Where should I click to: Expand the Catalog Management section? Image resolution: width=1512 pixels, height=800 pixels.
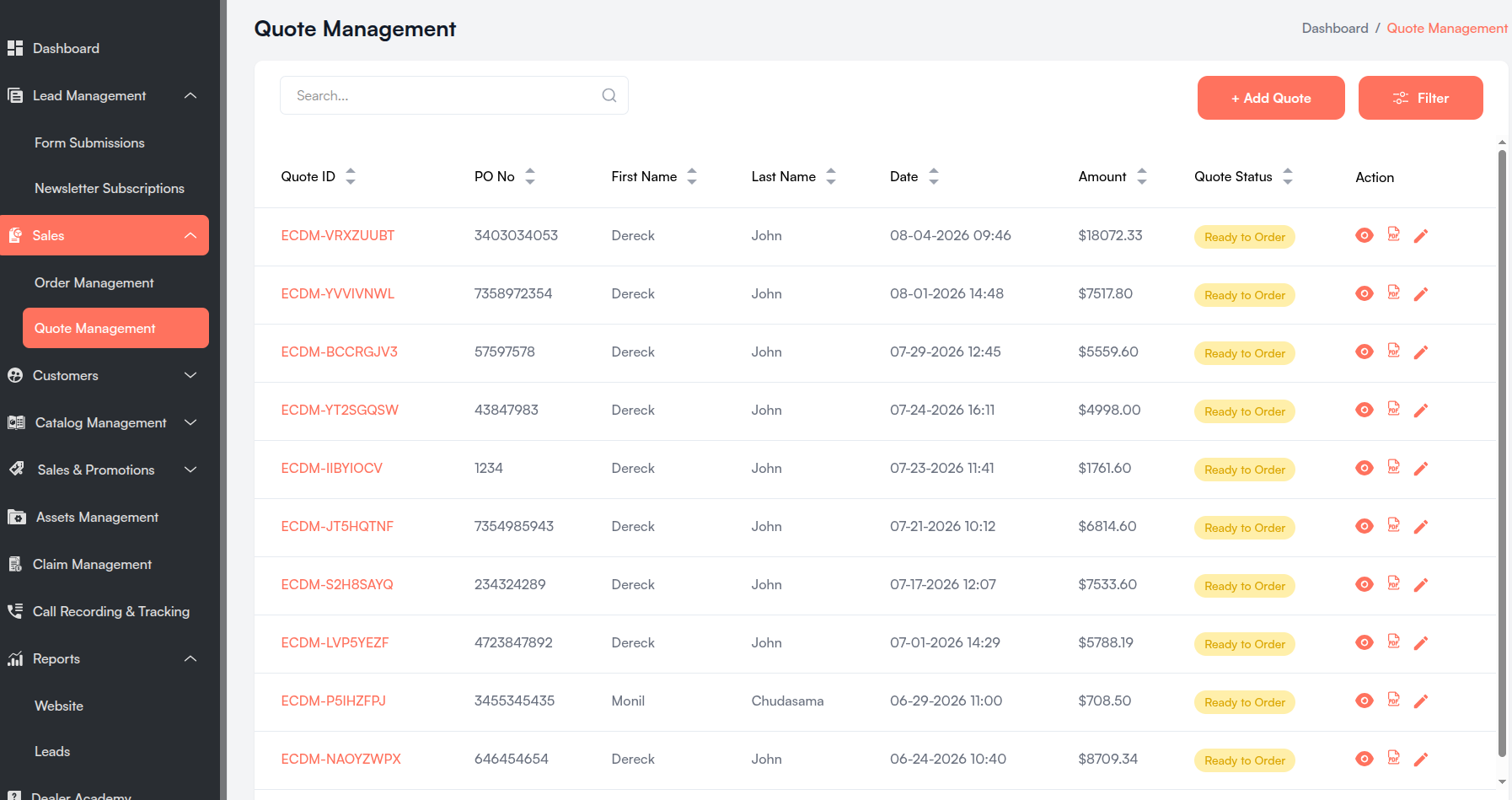[x=190, y=422]
